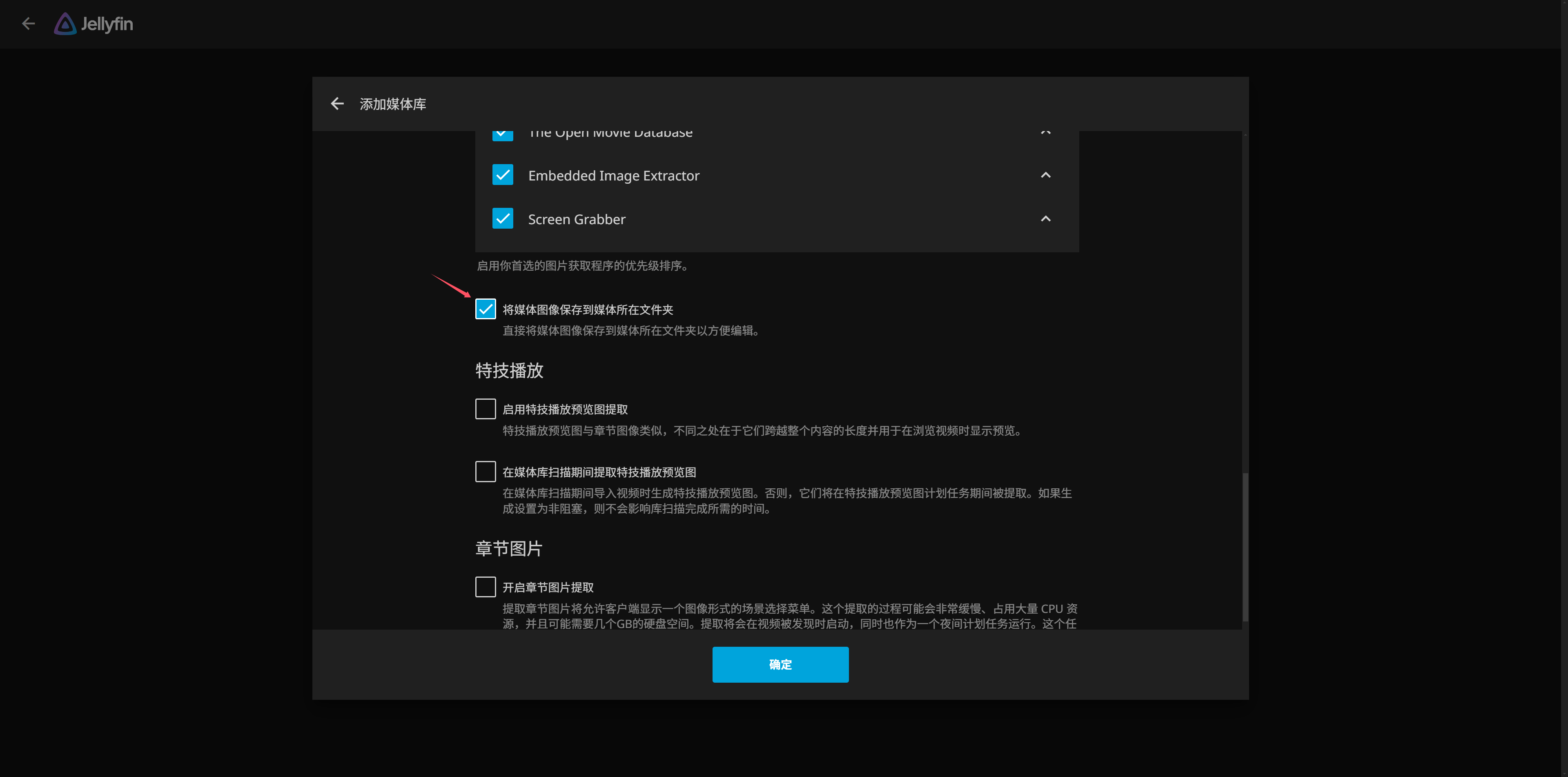Click the description 直接将媒体图像保存到媒体所在文件夹以方便编辑。

coord(630,331)
